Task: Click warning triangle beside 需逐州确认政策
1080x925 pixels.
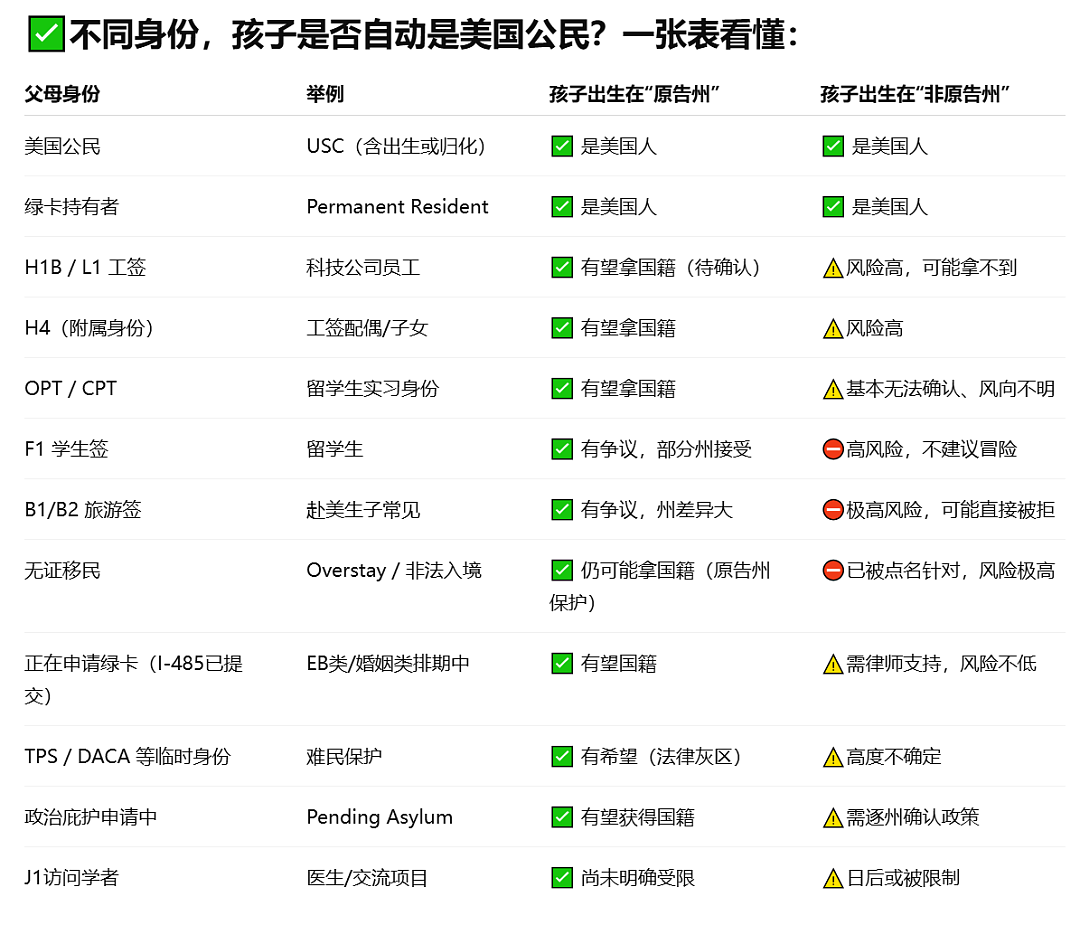Action: click(833, 818)
